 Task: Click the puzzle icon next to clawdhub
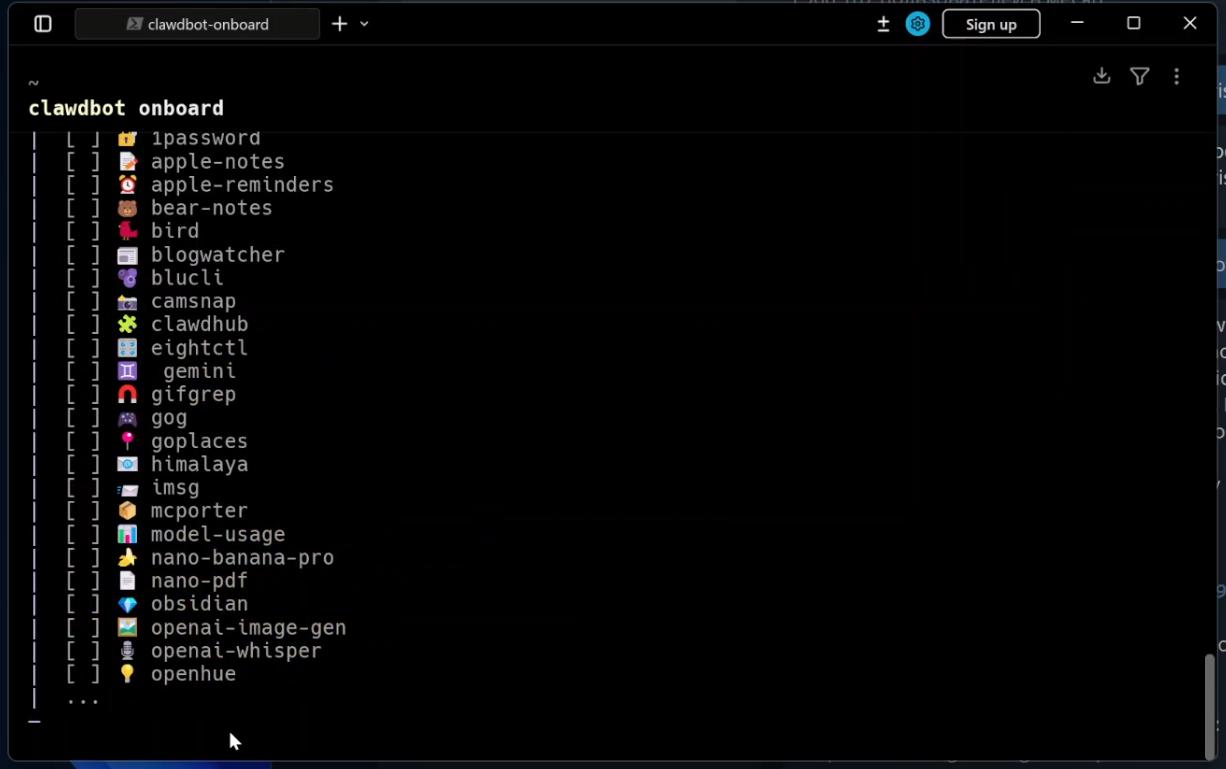click(x=127, y=324)
